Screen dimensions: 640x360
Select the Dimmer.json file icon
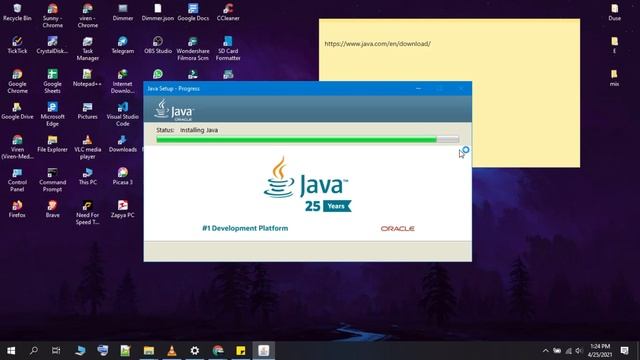click(158, 12)
